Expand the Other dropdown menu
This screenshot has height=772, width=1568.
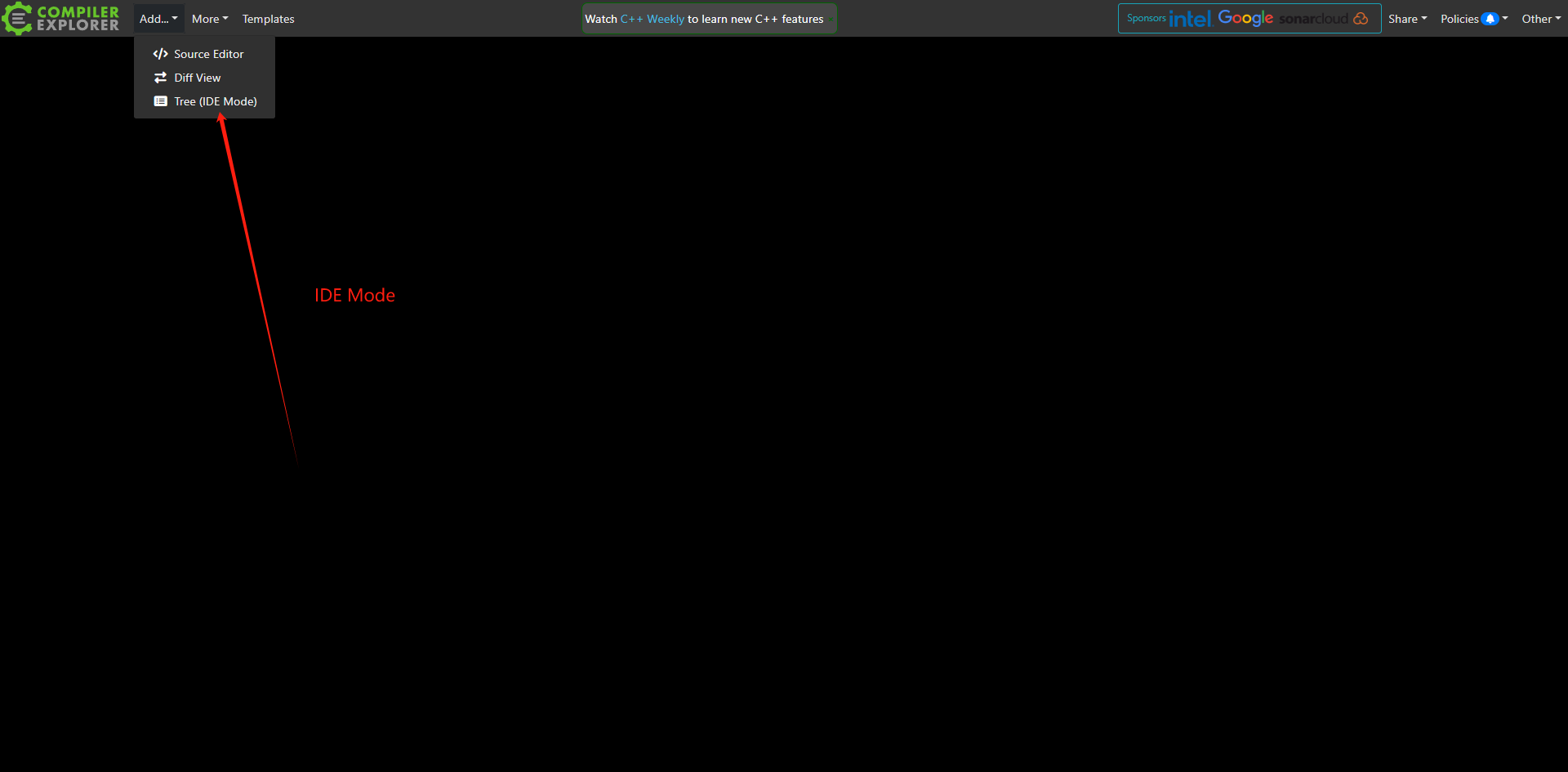pos(1540,19)
